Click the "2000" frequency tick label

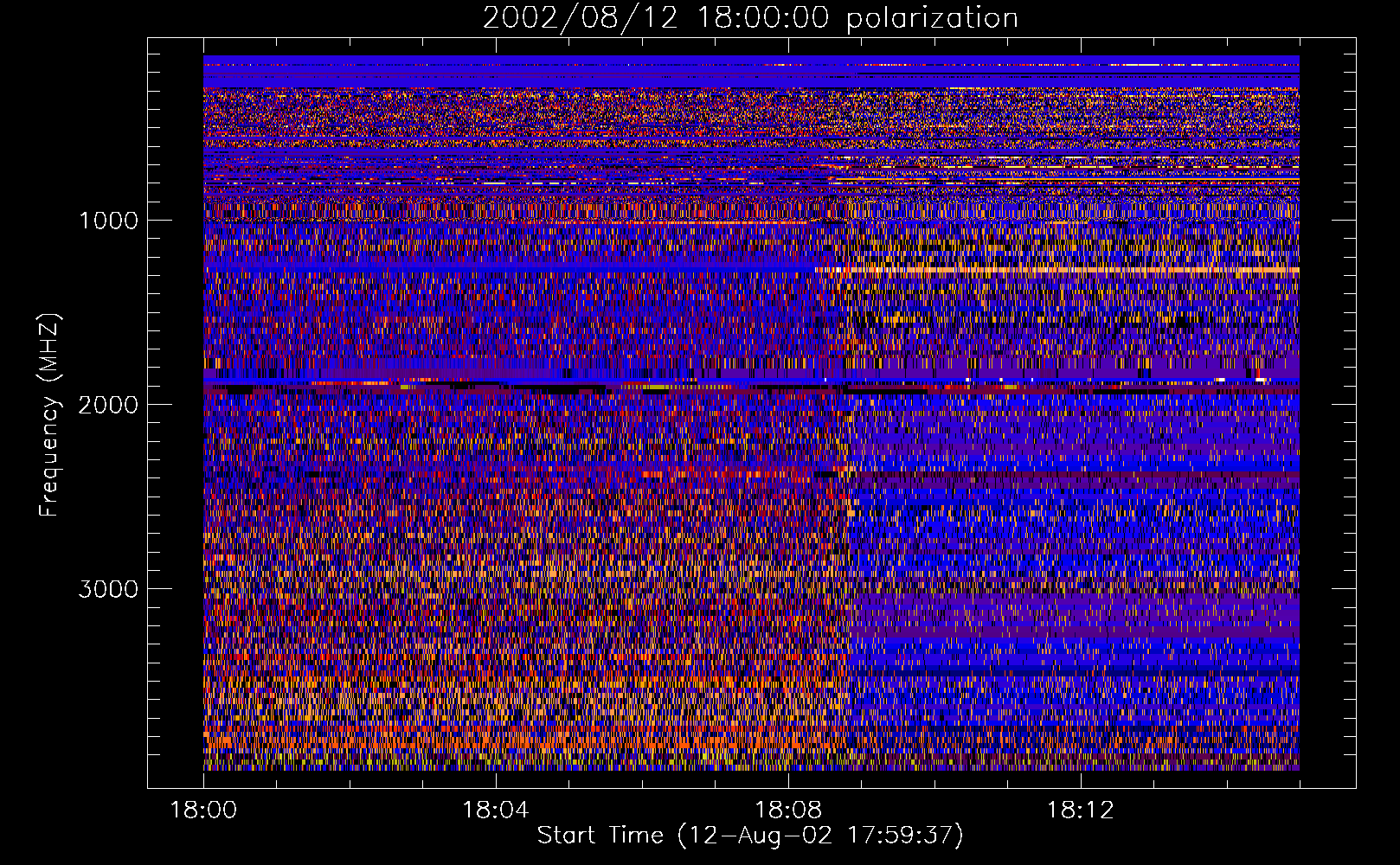click(108, 405)
